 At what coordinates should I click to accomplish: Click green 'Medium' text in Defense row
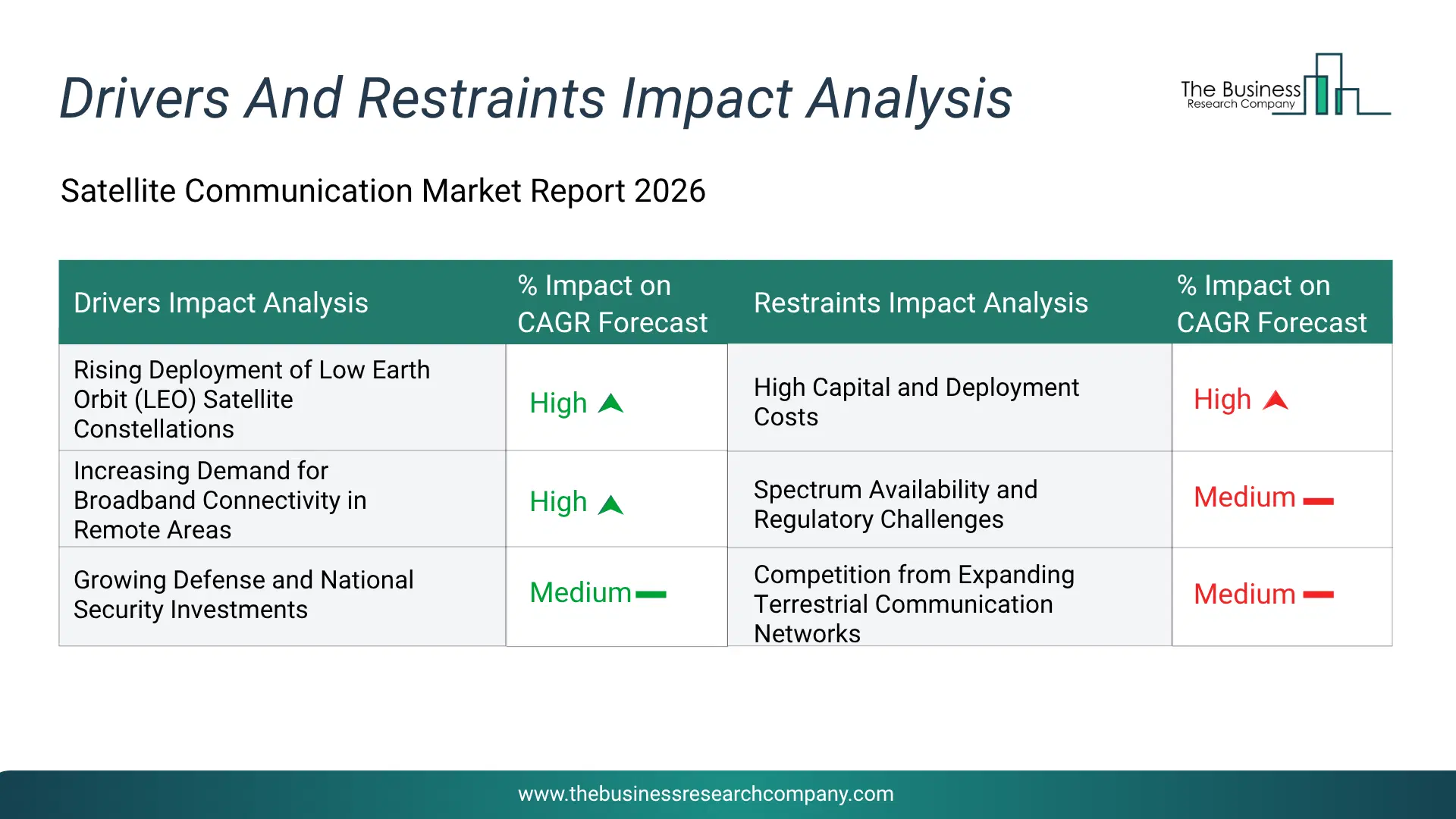[580, 593]
